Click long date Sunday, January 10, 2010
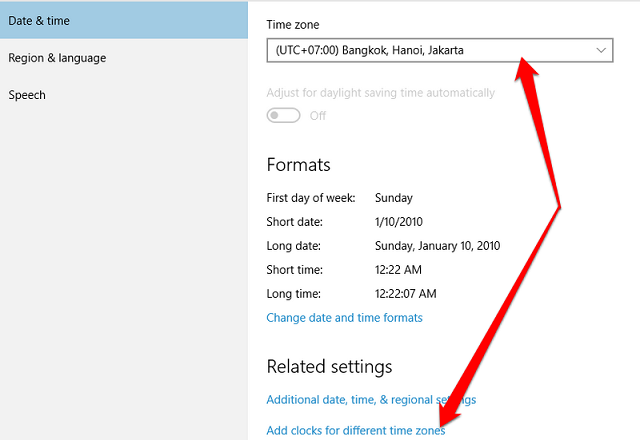The image size is (640, 440). tap(437, 246)
